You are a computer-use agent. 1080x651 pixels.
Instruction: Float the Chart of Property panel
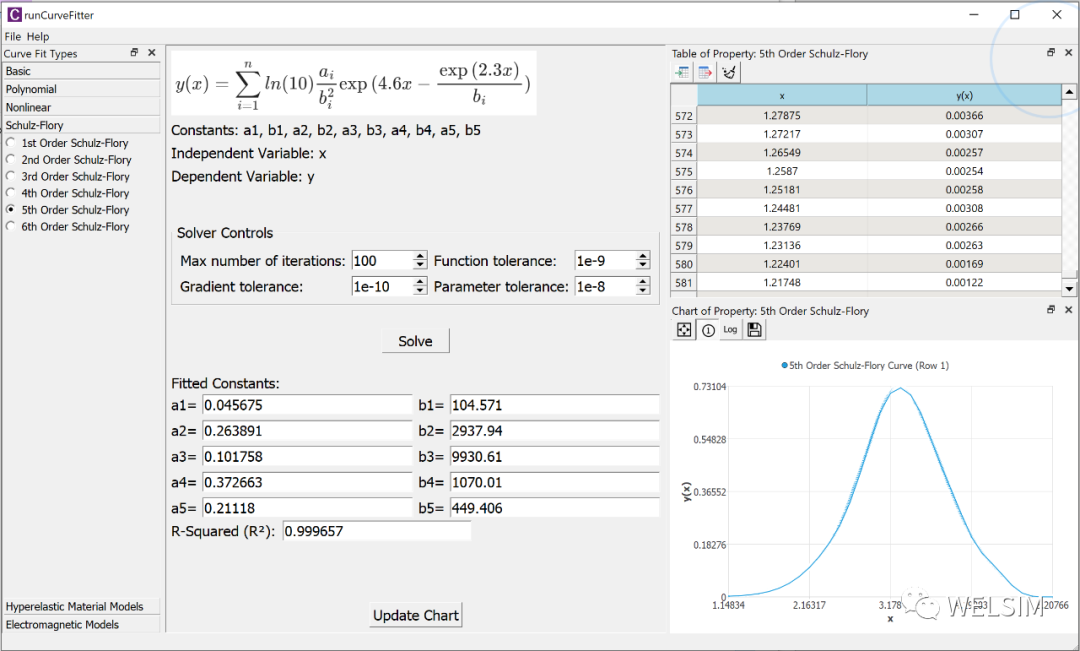(1051, 310)
